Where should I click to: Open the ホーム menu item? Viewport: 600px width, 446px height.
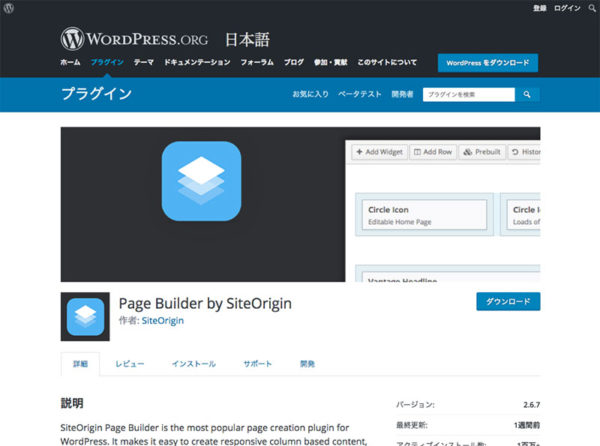[70, 62]
